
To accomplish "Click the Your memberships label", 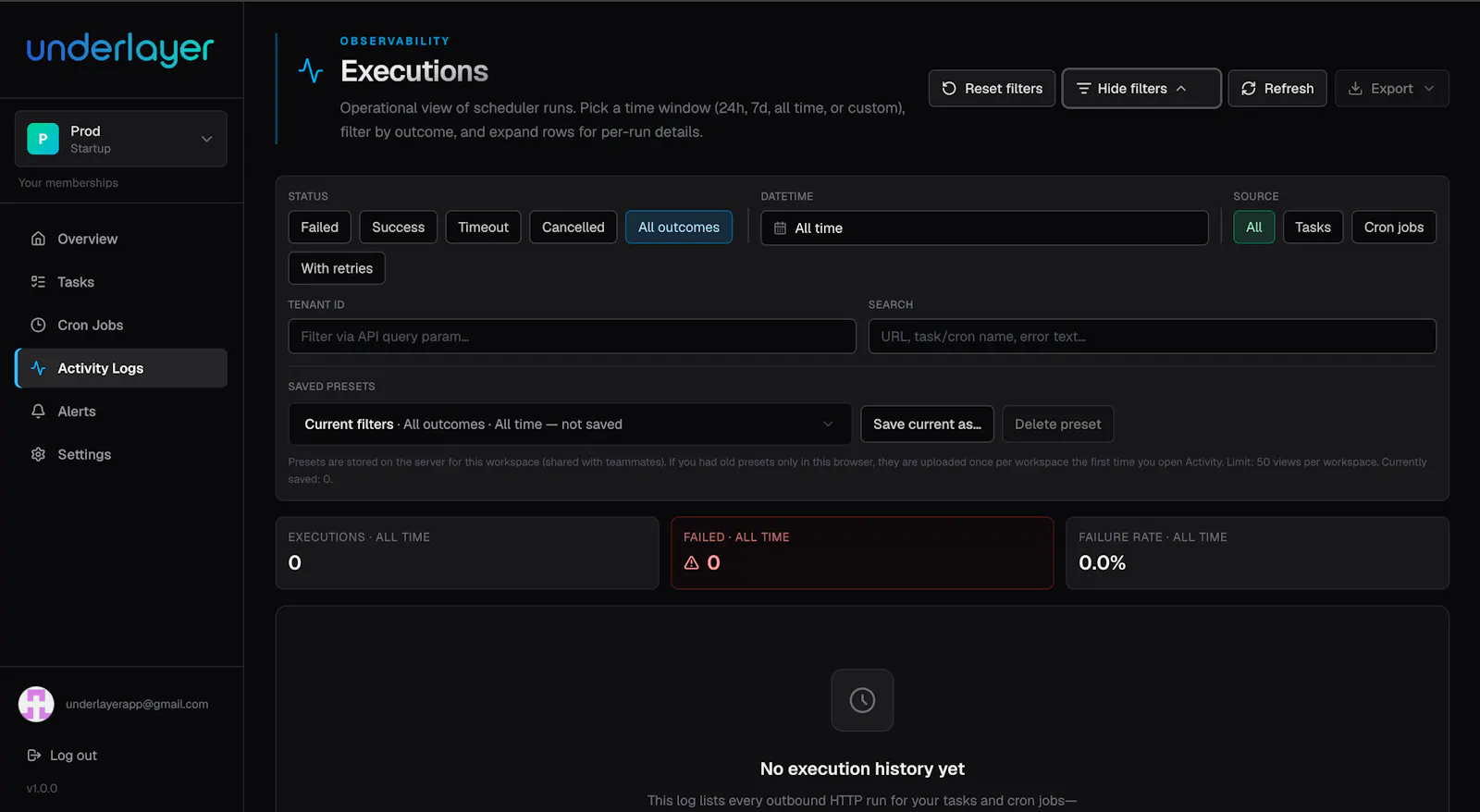I will 68,183.
